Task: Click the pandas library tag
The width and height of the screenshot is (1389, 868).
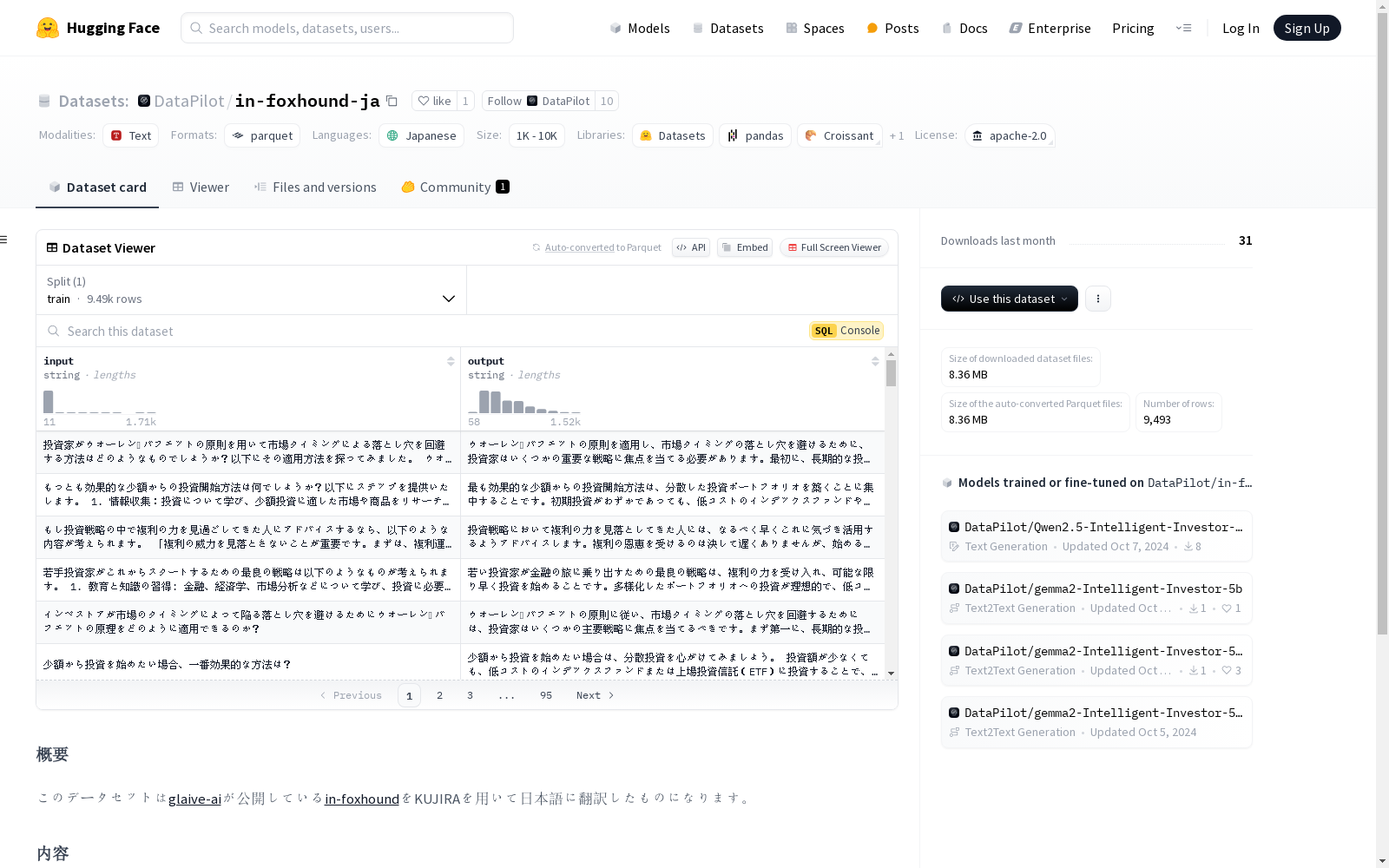Action: (x=755, y=135)
